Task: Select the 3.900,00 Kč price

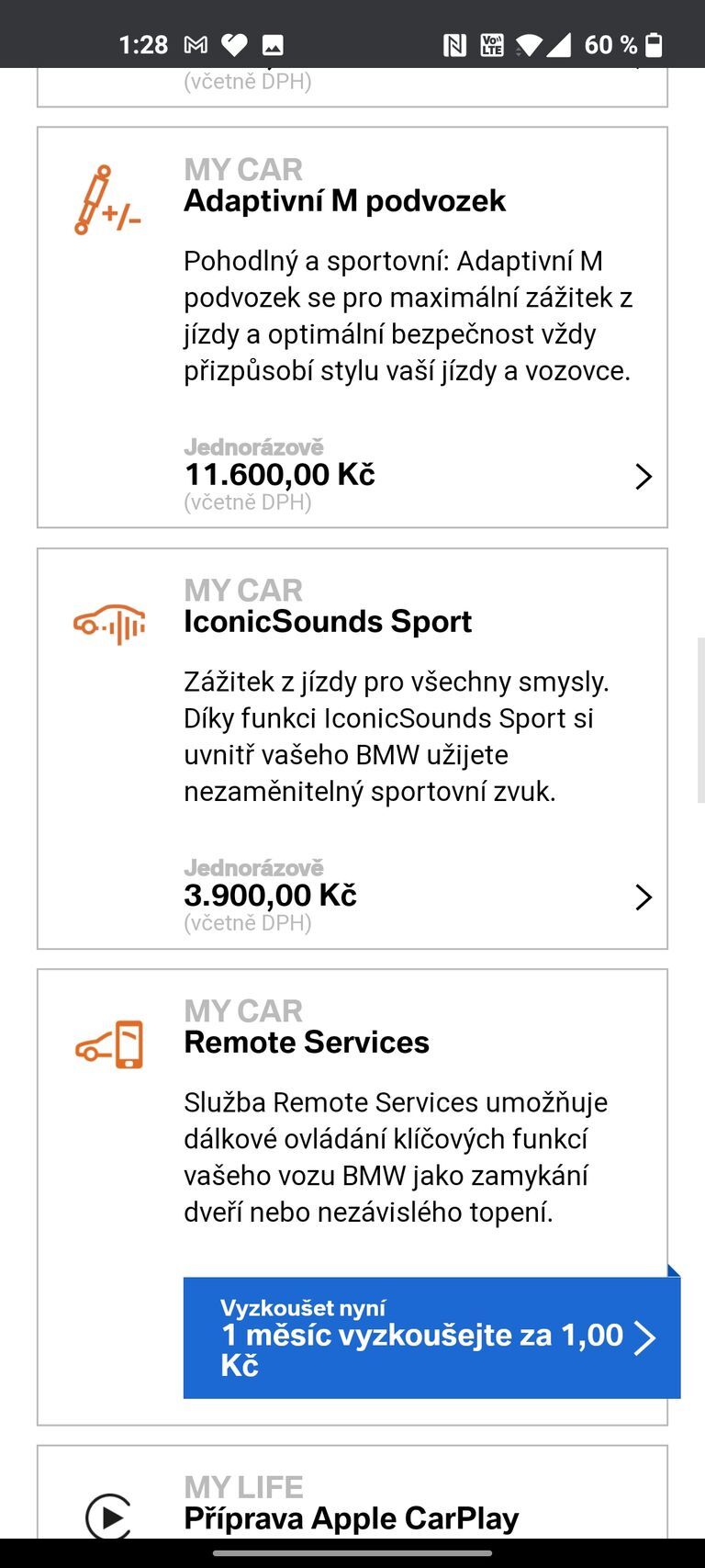Action: coord(271,896)
